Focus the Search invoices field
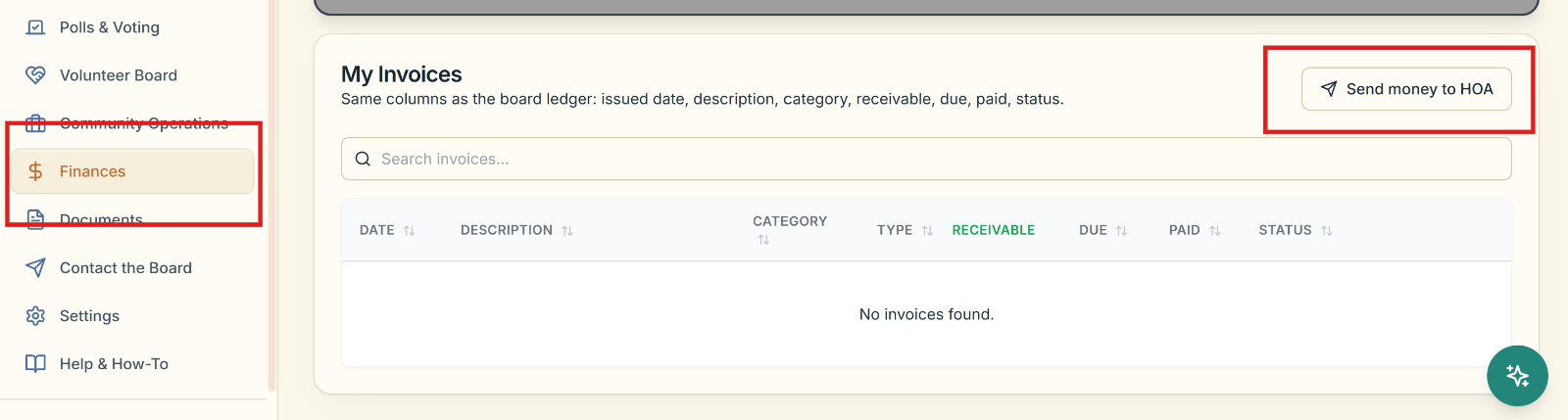The height and width of the screenshot is (420, 1568). pos(926,159)
